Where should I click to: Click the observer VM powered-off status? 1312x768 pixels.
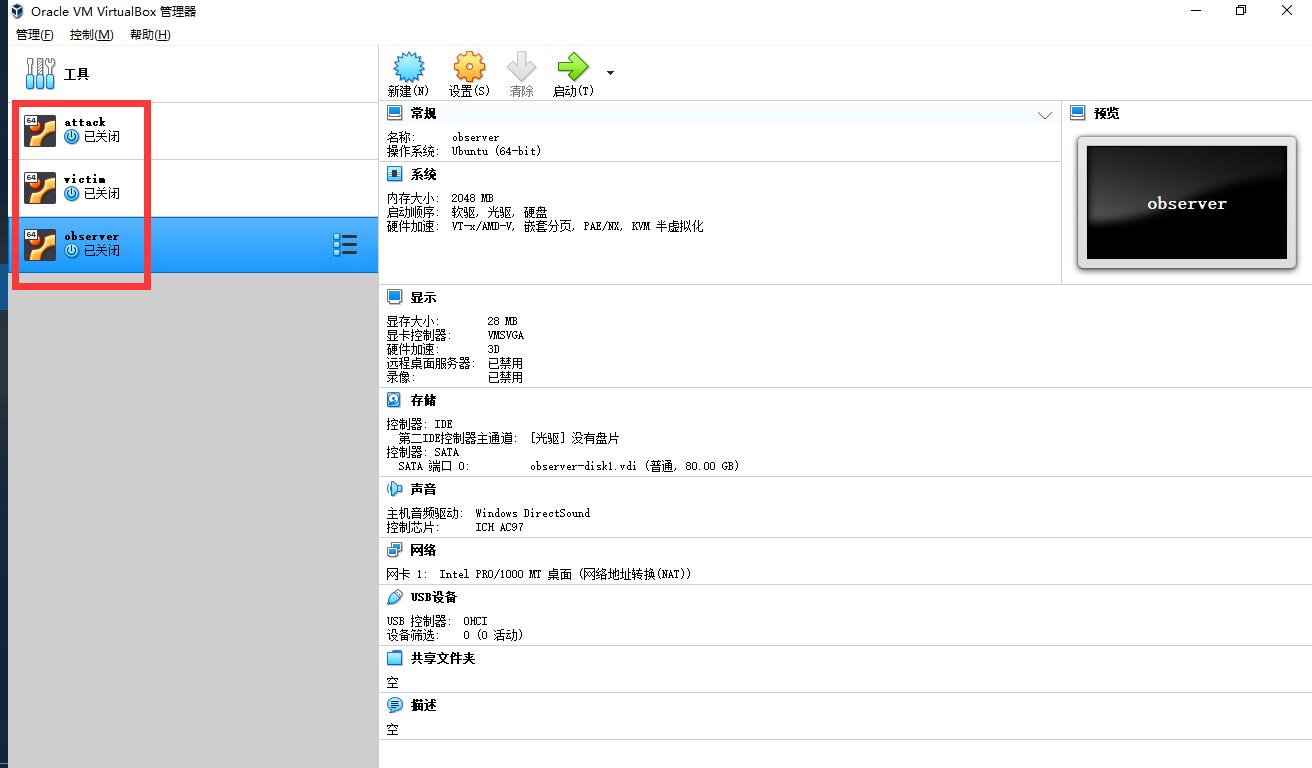[x=101, y=251]
